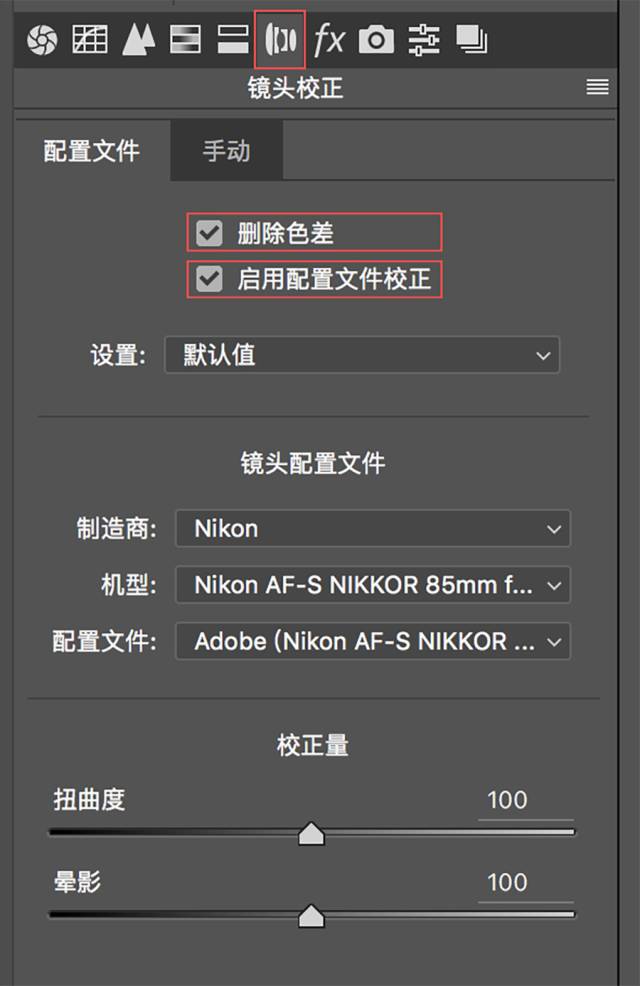This screenshot has height=986, width=640.
Task: Uncheck 删除色差 (Remove Chromatic Aberration)
Action: coord(209,232)
